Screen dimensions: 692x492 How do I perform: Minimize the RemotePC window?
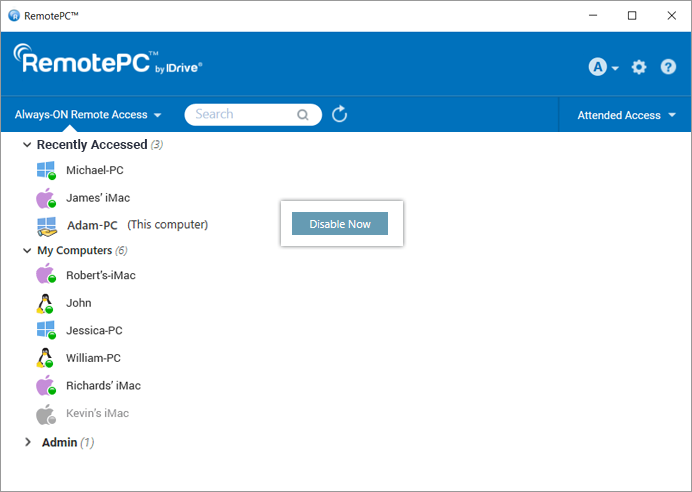point(593,15)
